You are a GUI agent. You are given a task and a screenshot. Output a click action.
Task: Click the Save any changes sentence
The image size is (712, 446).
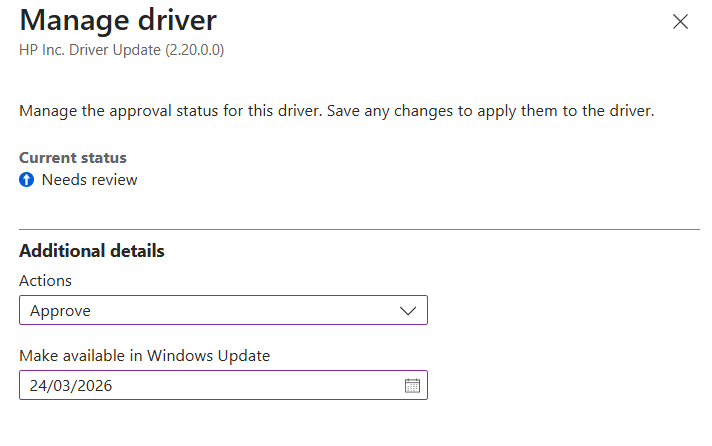click(x=488, y=110)
